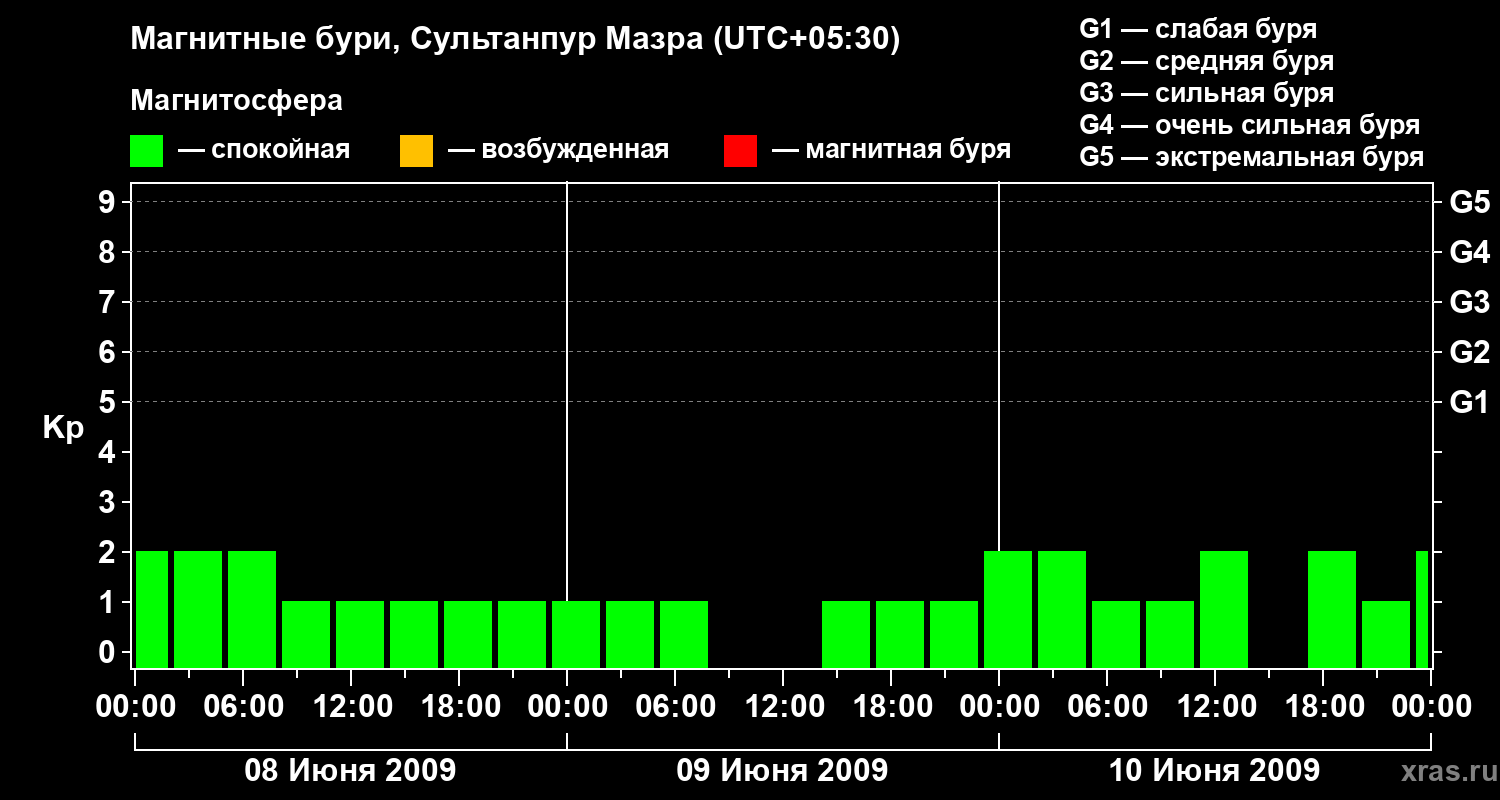Image resolution: width=1500 pixels, height=800 pixels.
Task: Click the orange возбужденная legend swatch
Action: pos(416,151)
